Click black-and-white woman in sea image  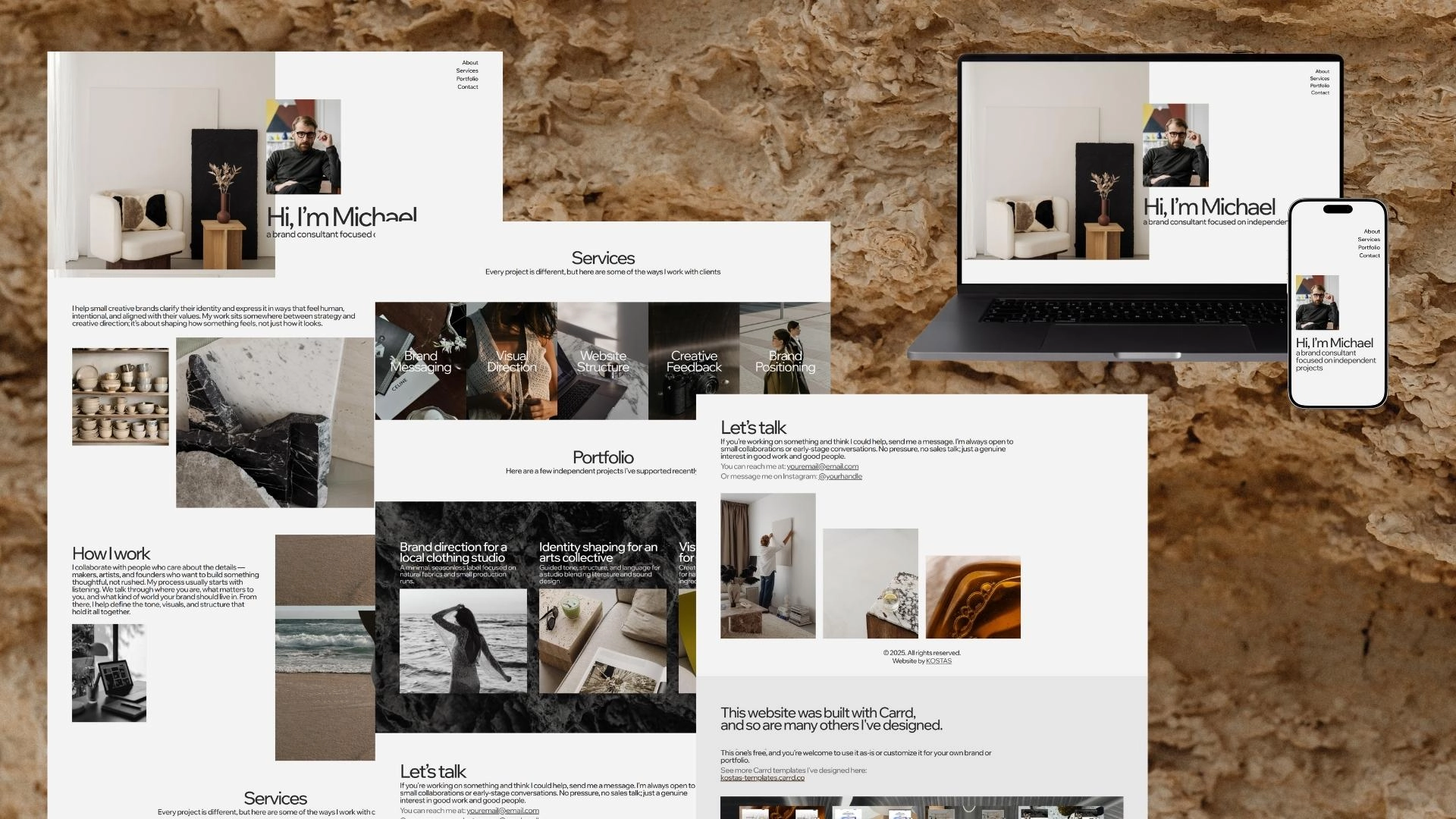point(463,642)
